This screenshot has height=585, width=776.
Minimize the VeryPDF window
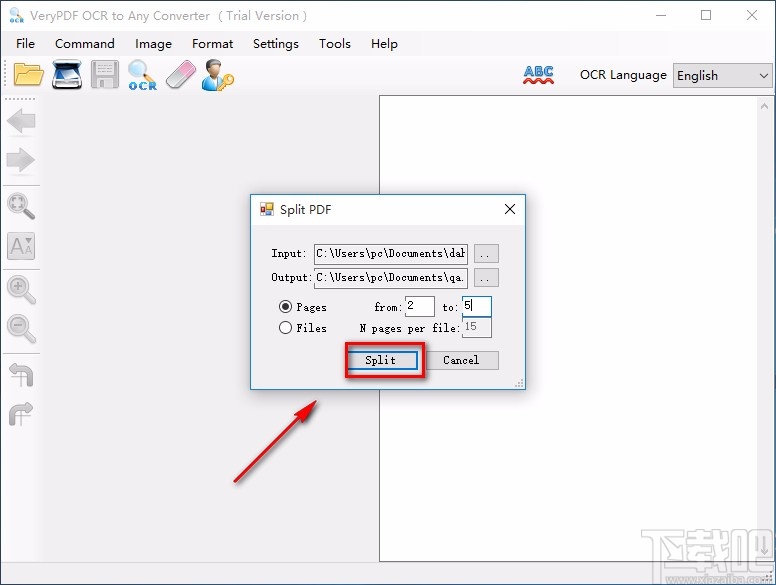[x=661, y=15]
